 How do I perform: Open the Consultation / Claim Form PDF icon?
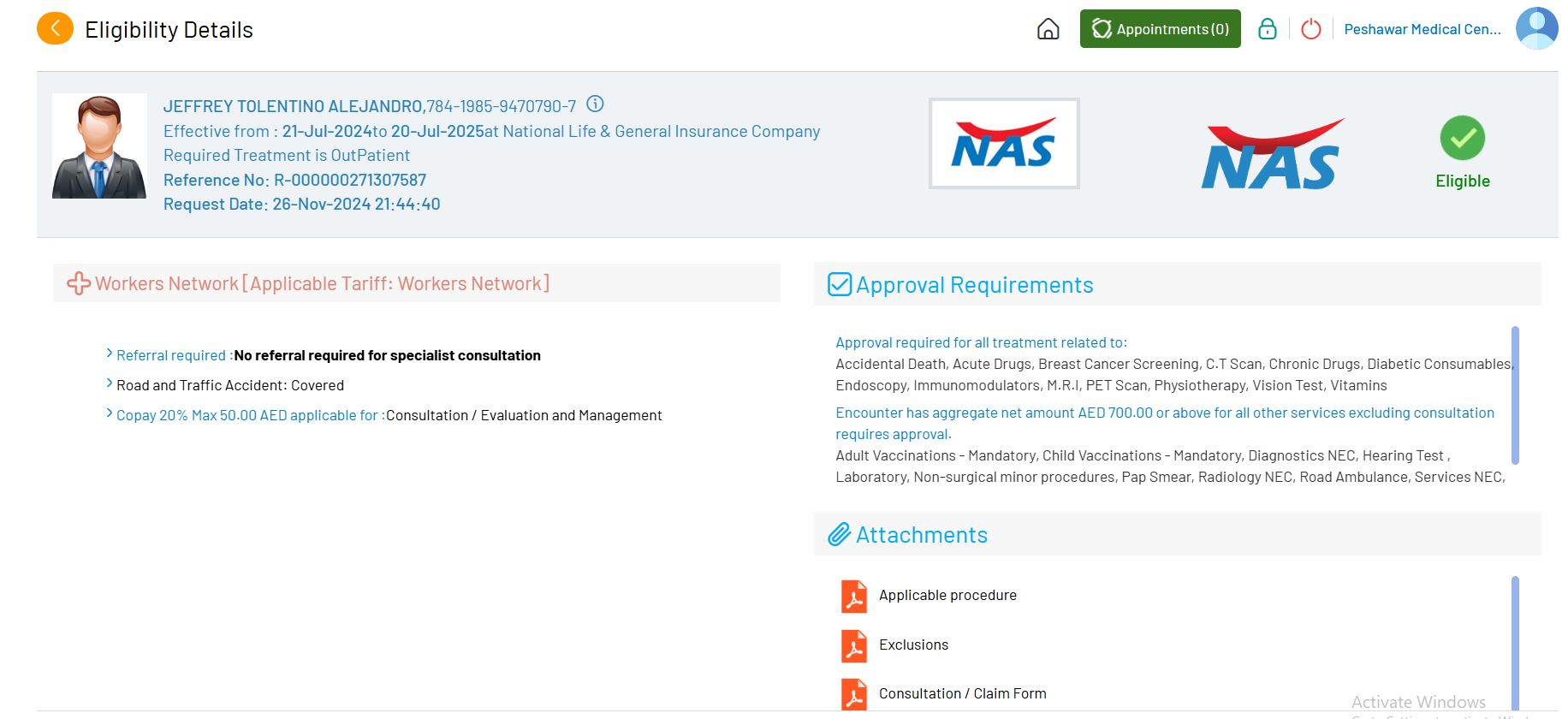(x=853, y=694)
